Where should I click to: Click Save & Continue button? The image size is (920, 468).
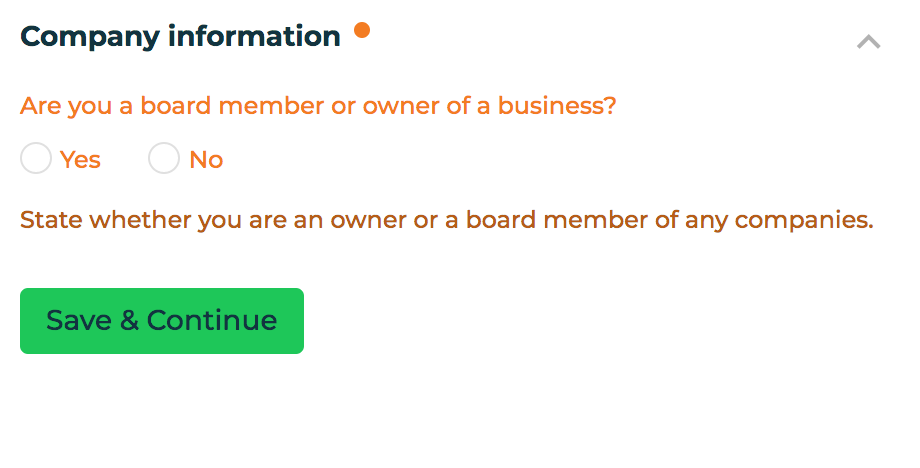[162, 321]
